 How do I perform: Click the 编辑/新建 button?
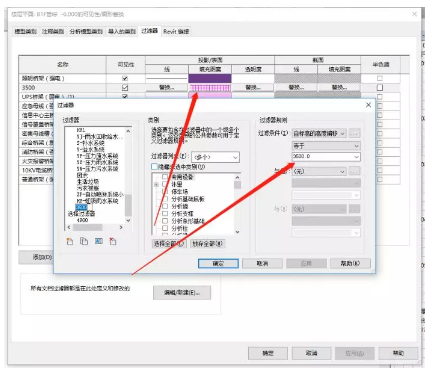182,293
